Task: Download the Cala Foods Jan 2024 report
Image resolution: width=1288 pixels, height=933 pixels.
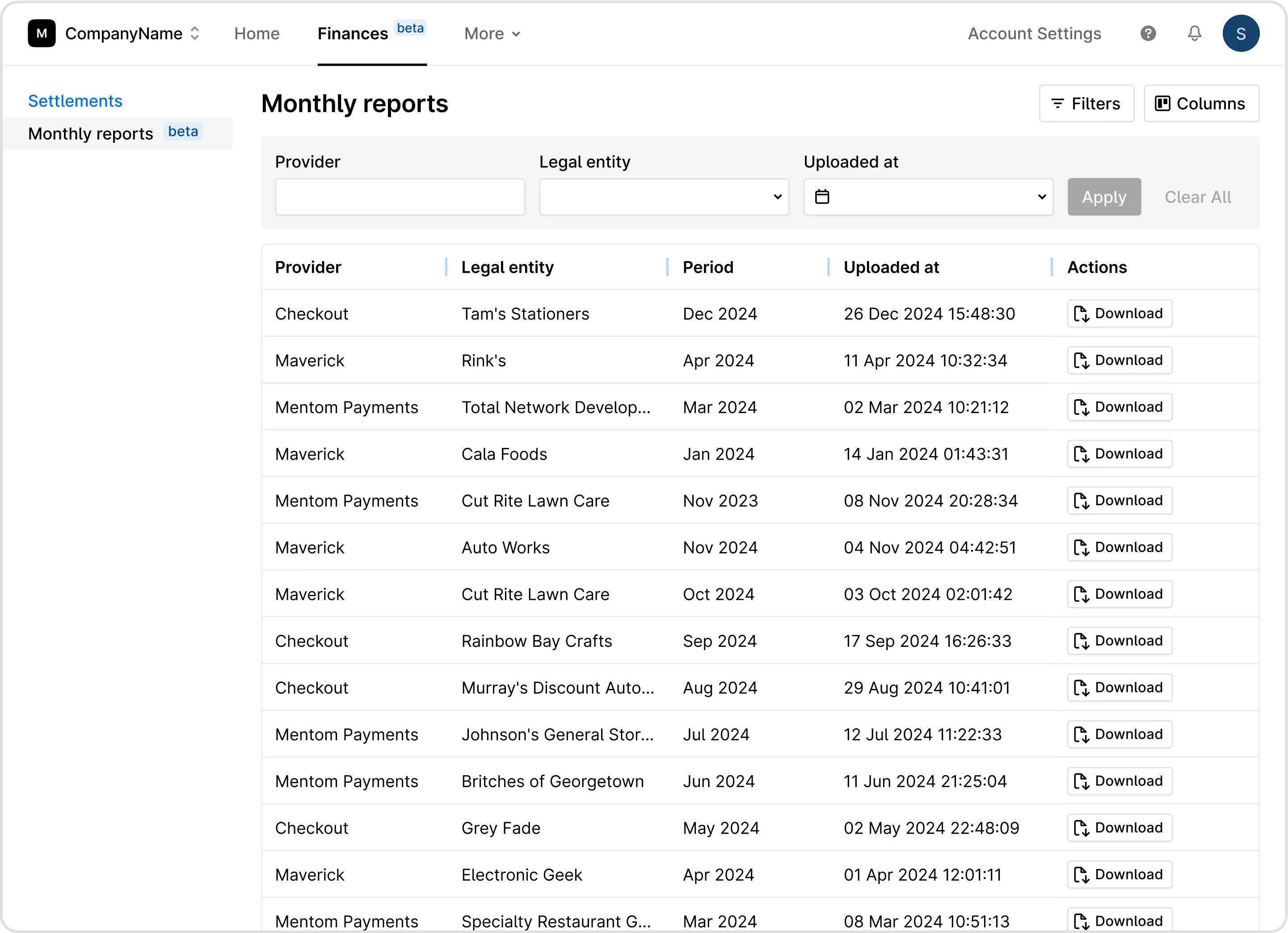Action: [1118, 453]
